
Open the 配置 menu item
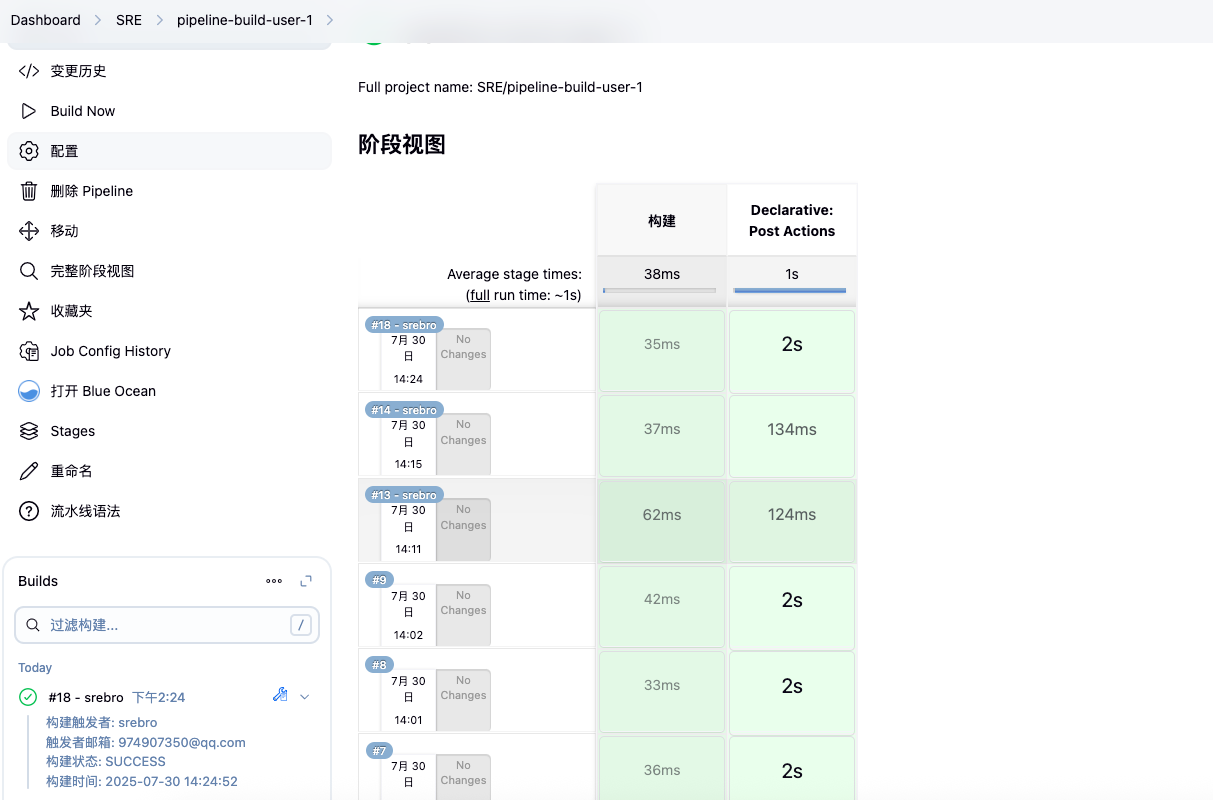coord(64,151)
